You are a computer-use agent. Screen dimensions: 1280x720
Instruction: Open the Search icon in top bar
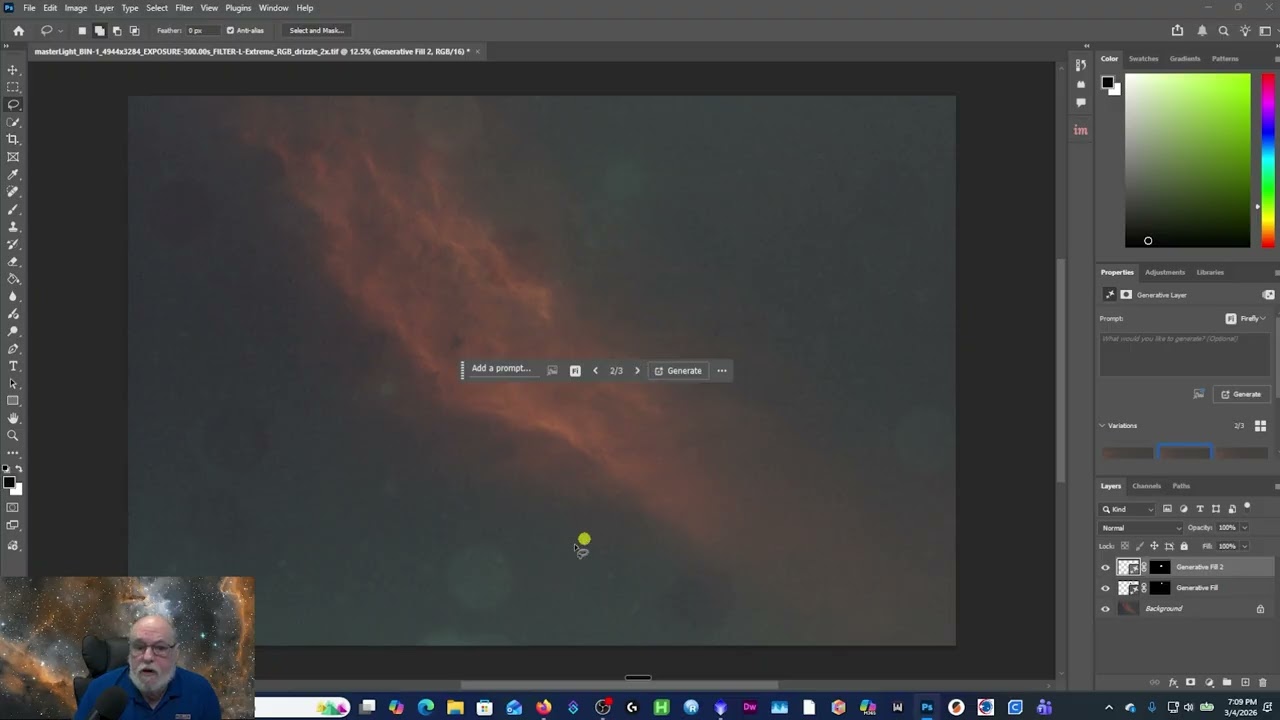click(x=1223, y=30)
